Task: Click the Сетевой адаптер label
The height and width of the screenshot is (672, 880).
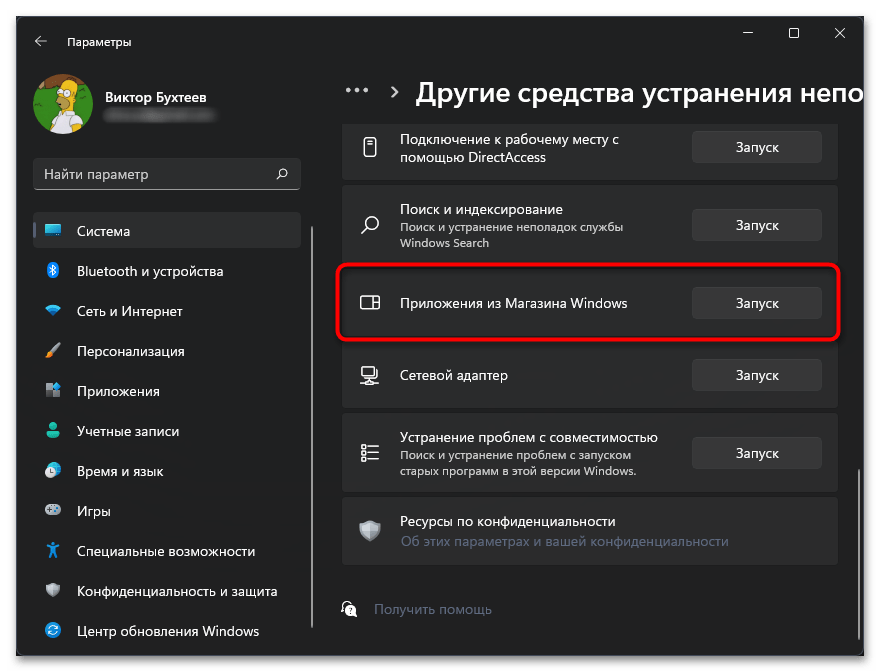Action: pos(453,375)
